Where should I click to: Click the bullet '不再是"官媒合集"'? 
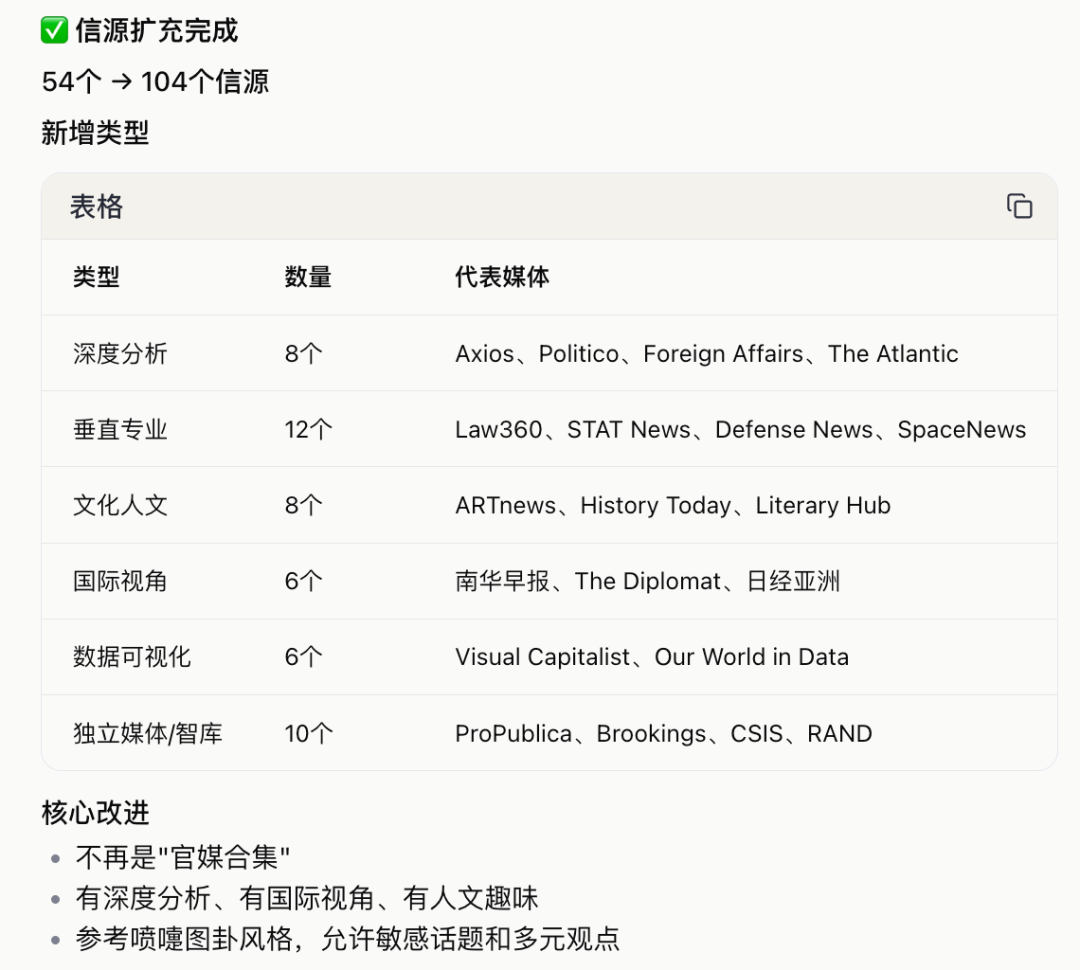click(183, 858)
